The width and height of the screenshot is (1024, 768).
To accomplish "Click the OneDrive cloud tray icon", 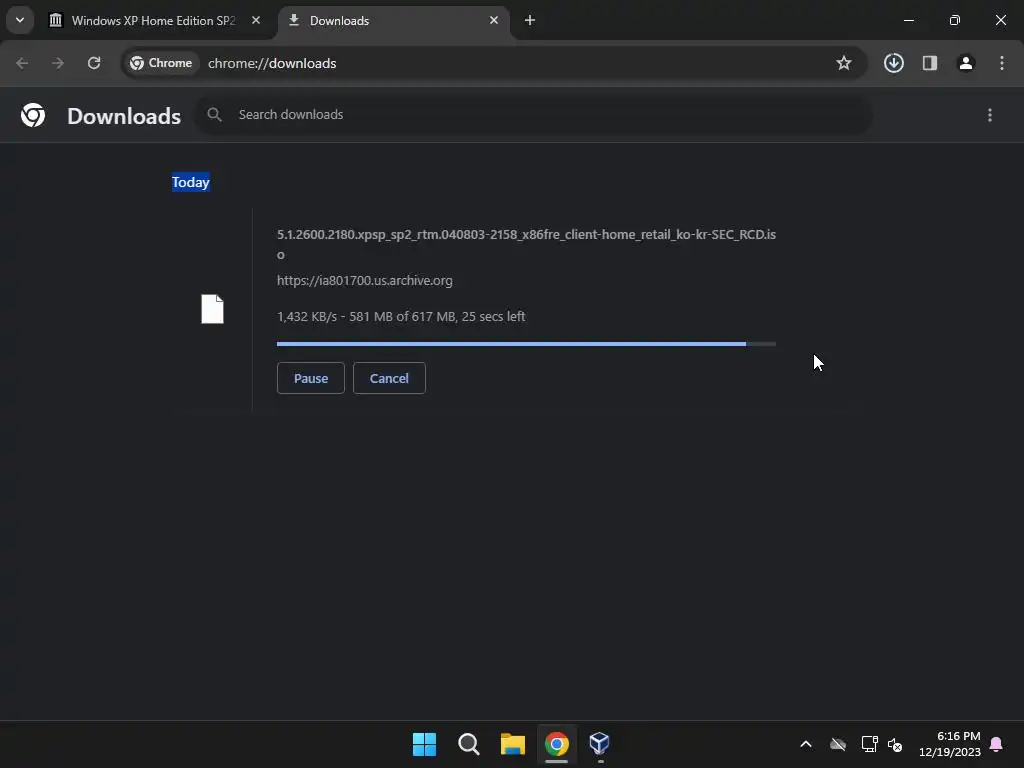I will click(838, 744).
